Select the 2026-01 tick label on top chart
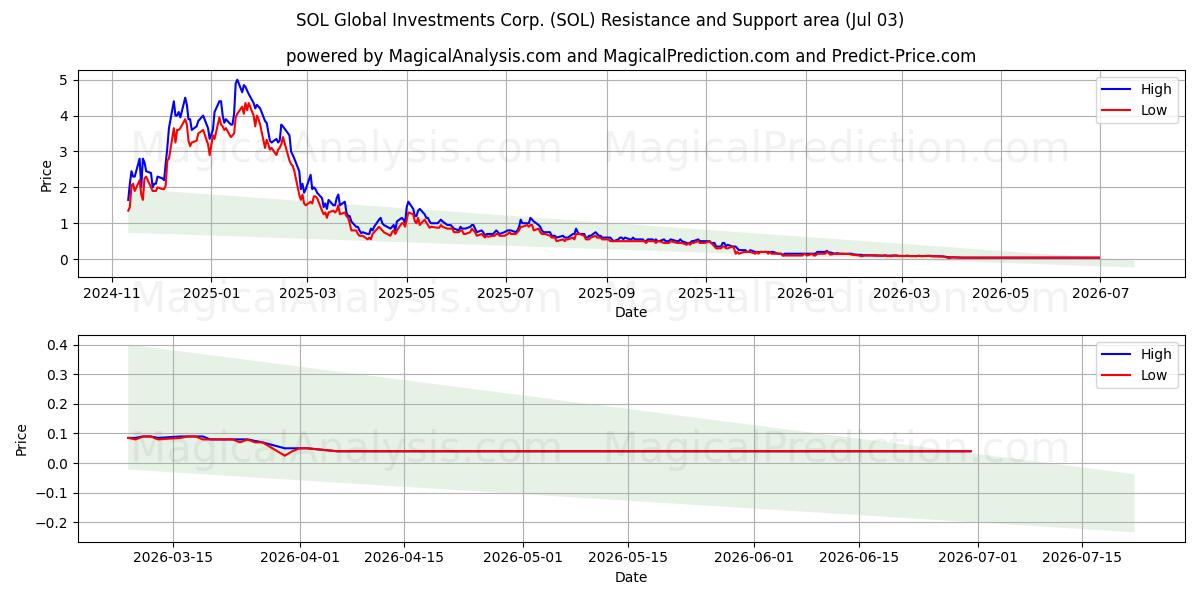The image size is (1200, 600). [x=806, y=294]
